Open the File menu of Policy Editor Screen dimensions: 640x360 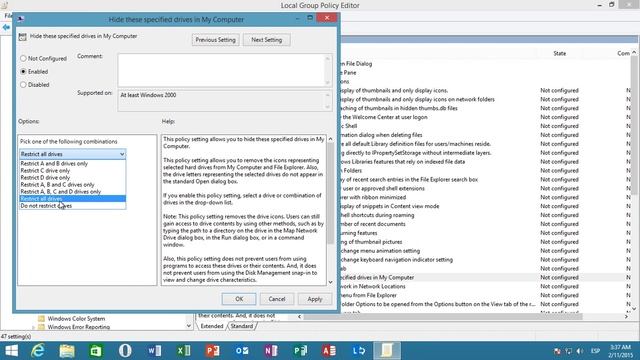click(x=7, y=16)
